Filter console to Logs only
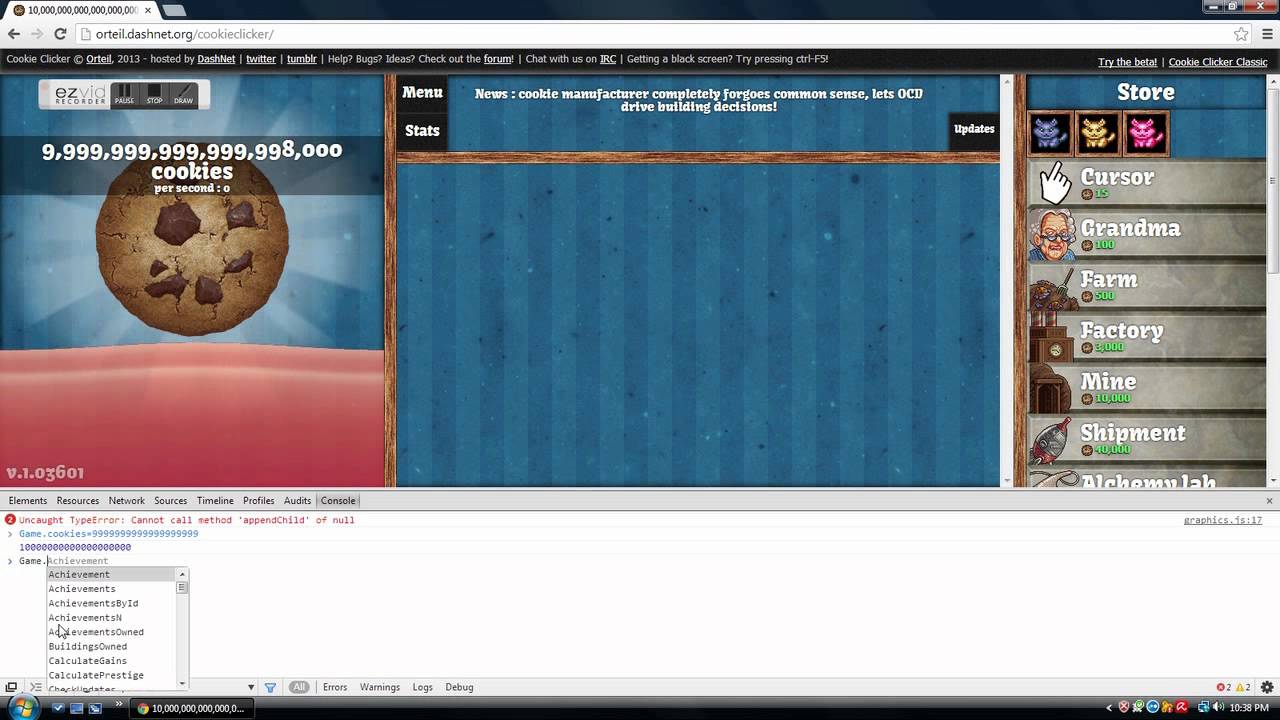Image resolution: width=1280 pixels, height=720 pixels. pyautogui.click(x=423, y=687)
